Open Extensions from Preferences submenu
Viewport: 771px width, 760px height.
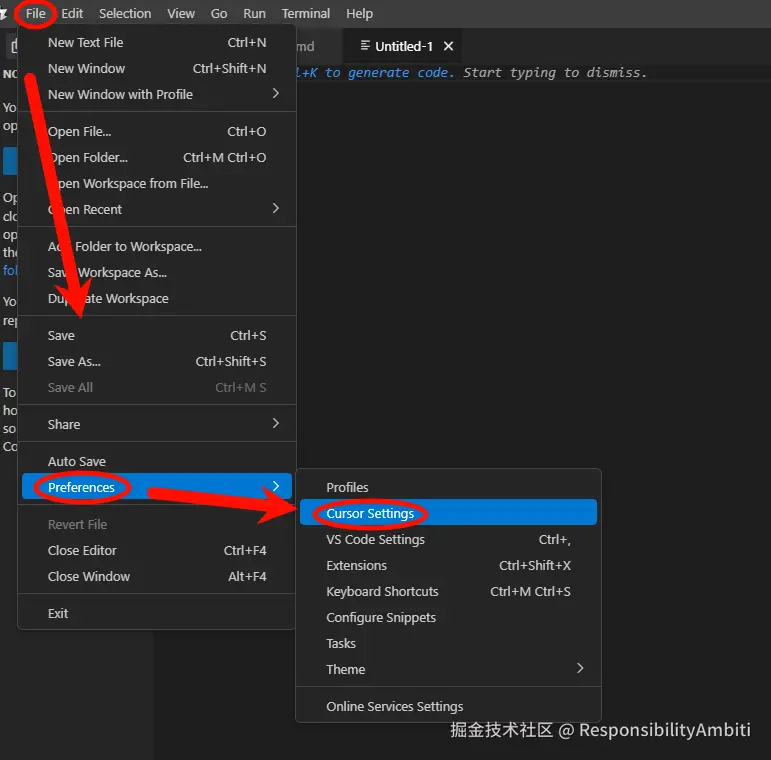(448, 566)
